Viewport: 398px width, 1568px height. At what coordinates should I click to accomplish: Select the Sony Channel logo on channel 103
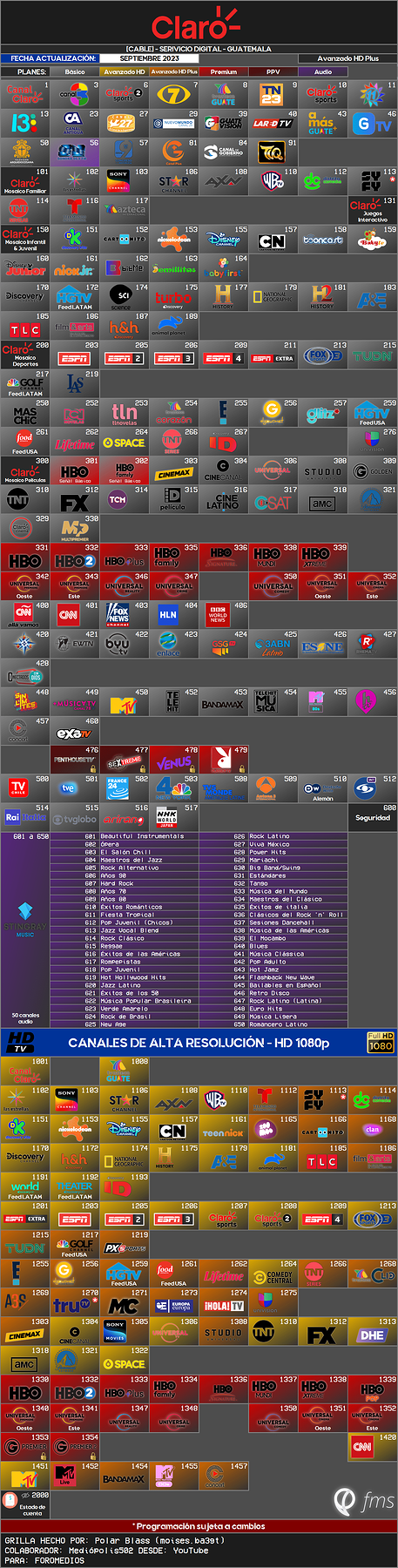click(x=118, y=181)
